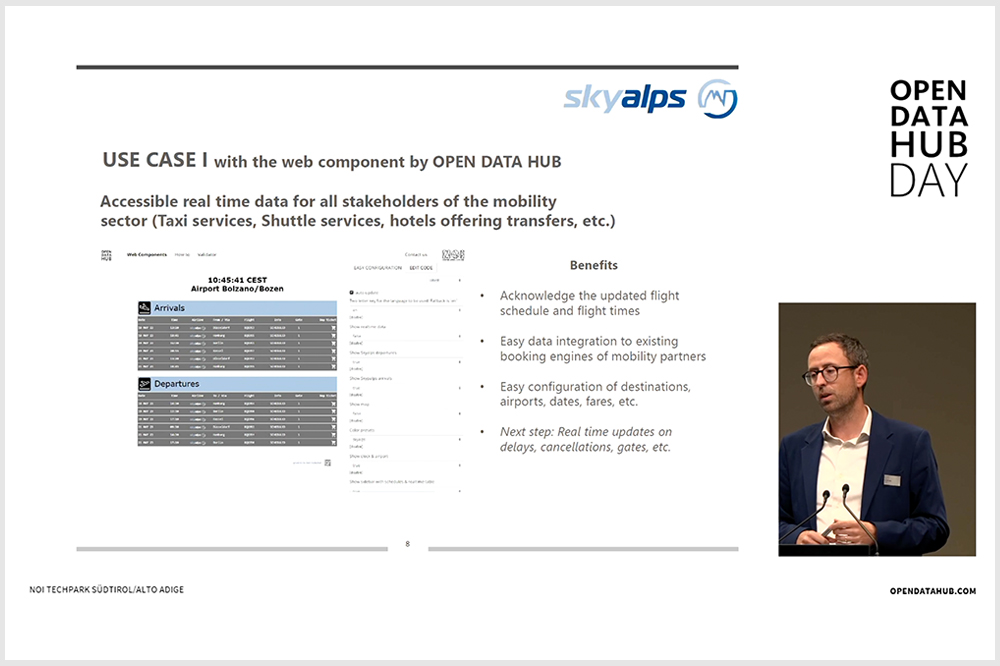Click the Arrivals landing plane icon
1000x666 pixels.
pyautogui.click(x=145, y=307)
